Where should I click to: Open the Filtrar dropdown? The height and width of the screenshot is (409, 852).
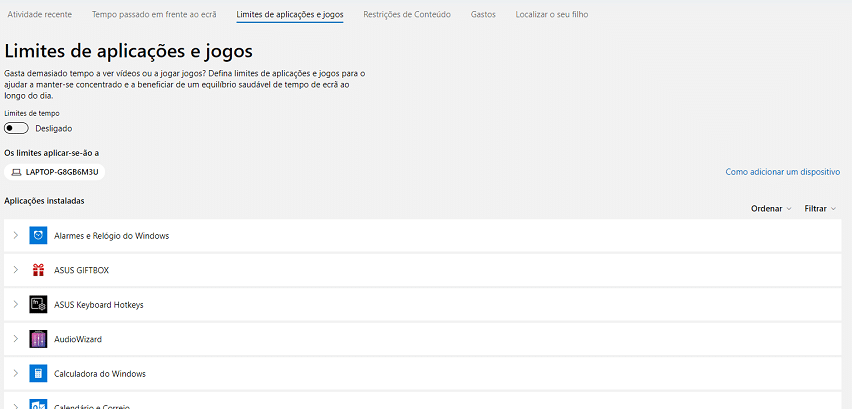coord(820,209)
